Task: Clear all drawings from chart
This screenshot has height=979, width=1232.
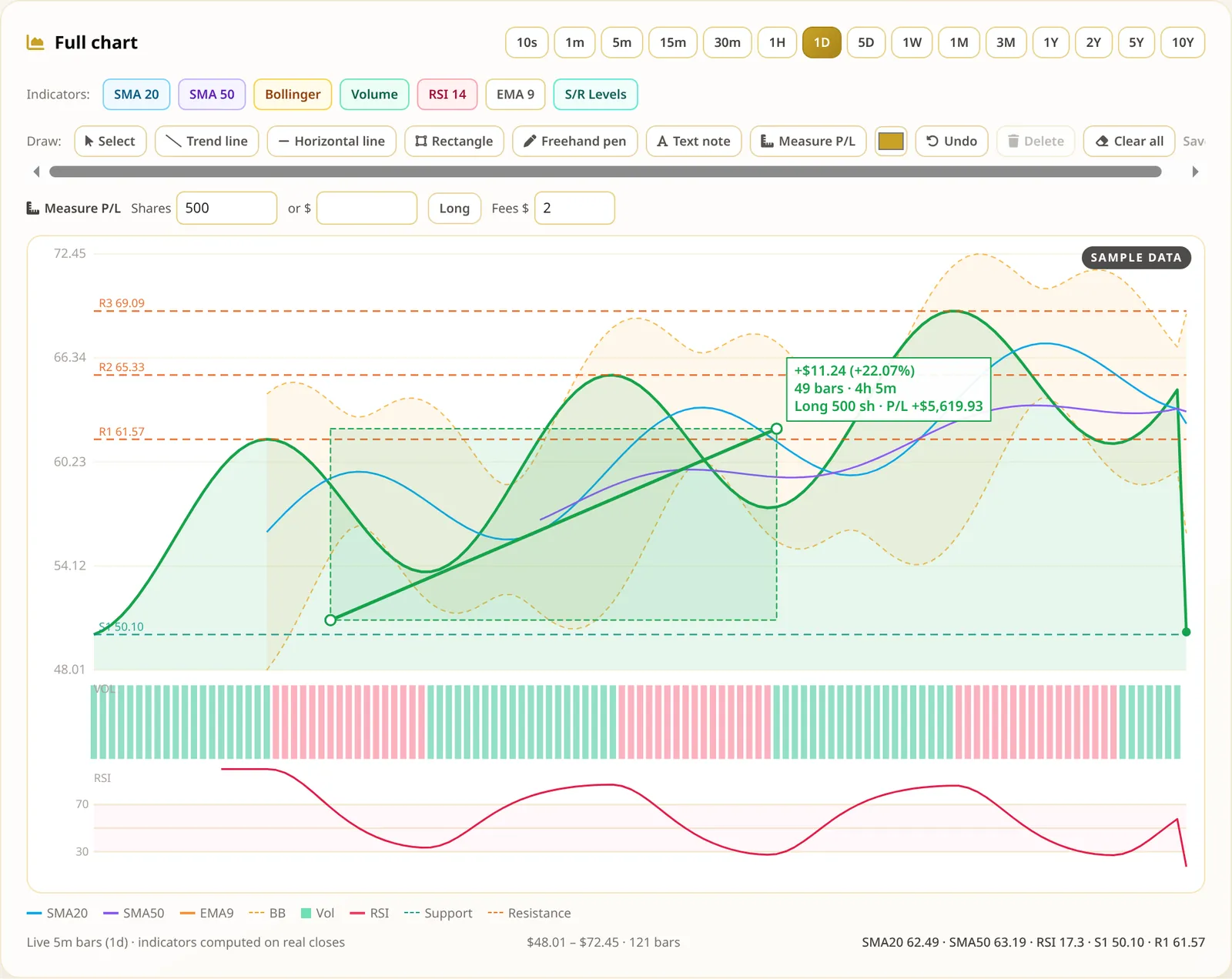Action: pyautogui.click(x=1130, y=141)
